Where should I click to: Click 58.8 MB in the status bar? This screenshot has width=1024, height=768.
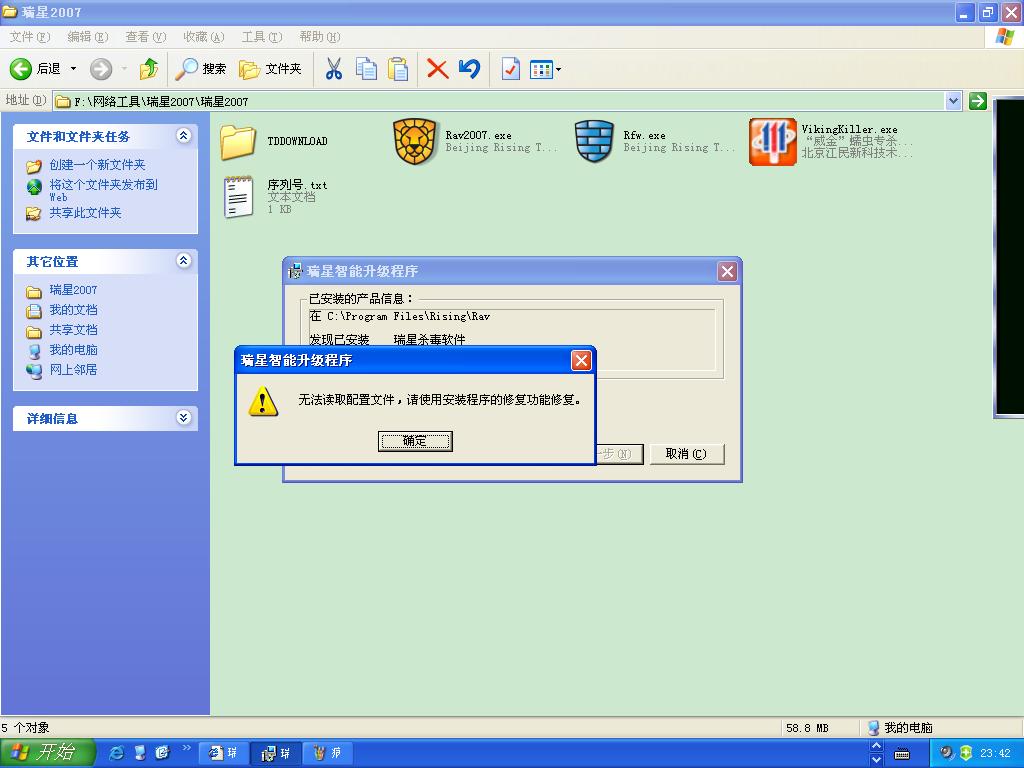click(807, 728)
